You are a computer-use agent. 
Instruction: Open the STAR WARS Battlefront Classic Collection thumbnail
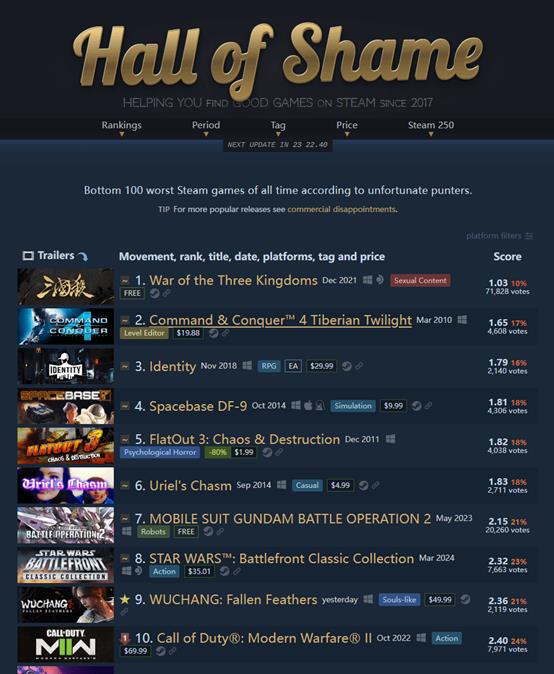[x=66, y=565]
